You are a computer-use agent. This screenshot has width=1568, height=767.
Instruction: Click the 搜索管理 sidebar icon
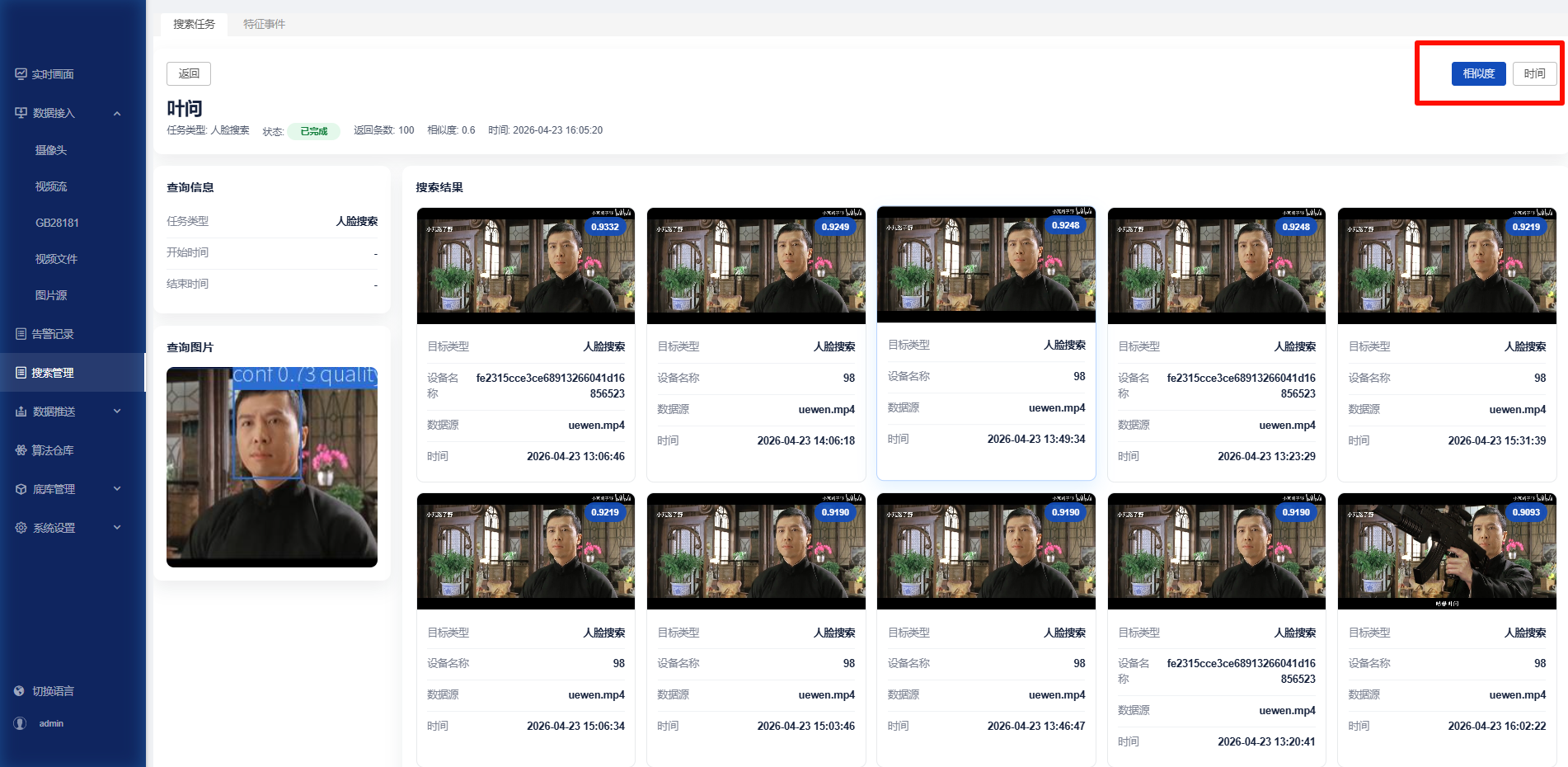pyautogui.click(x=21, y=373)
